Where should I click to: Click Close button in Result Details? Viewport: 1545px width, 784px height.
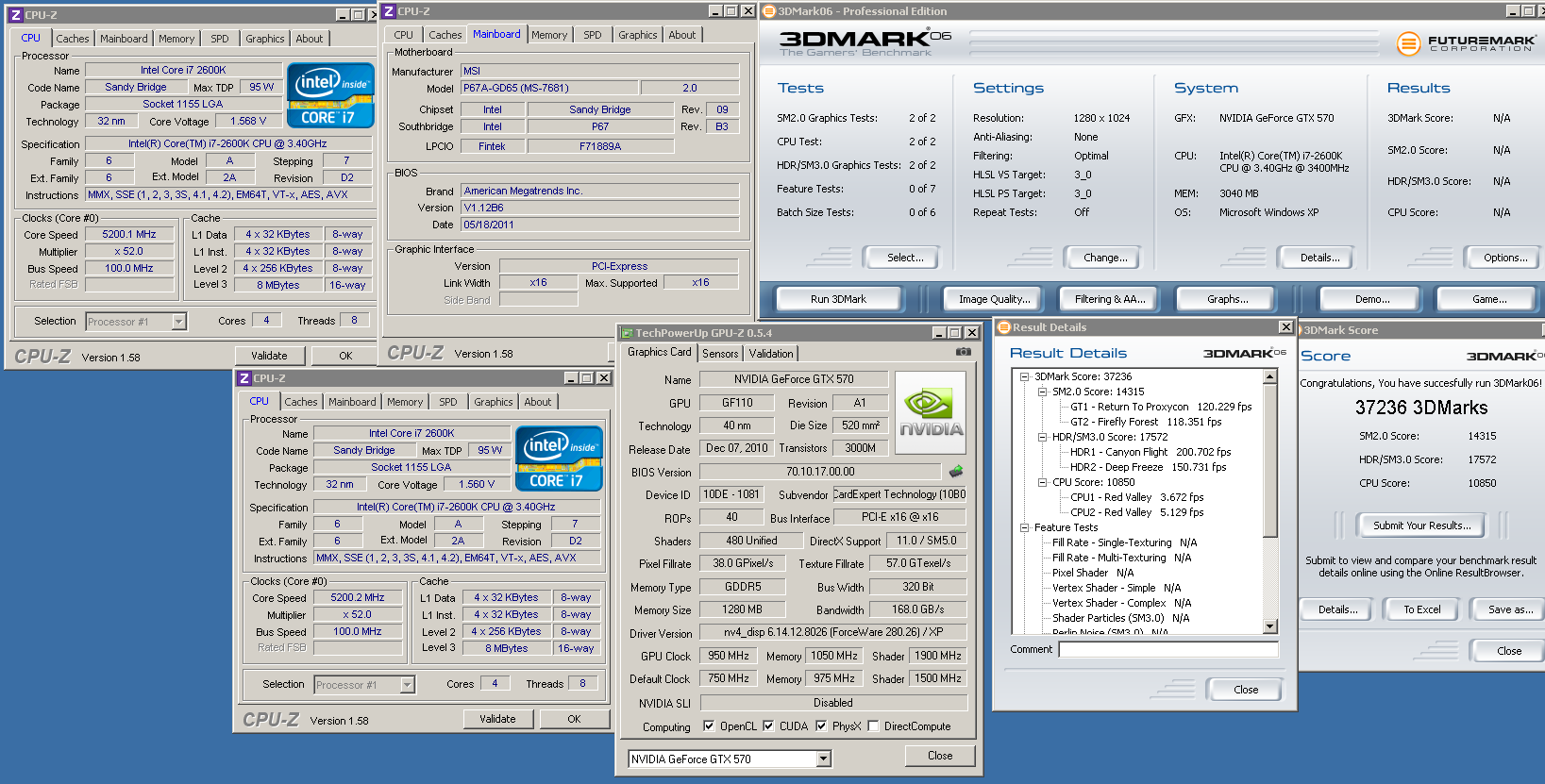[x=1246, y=690]
